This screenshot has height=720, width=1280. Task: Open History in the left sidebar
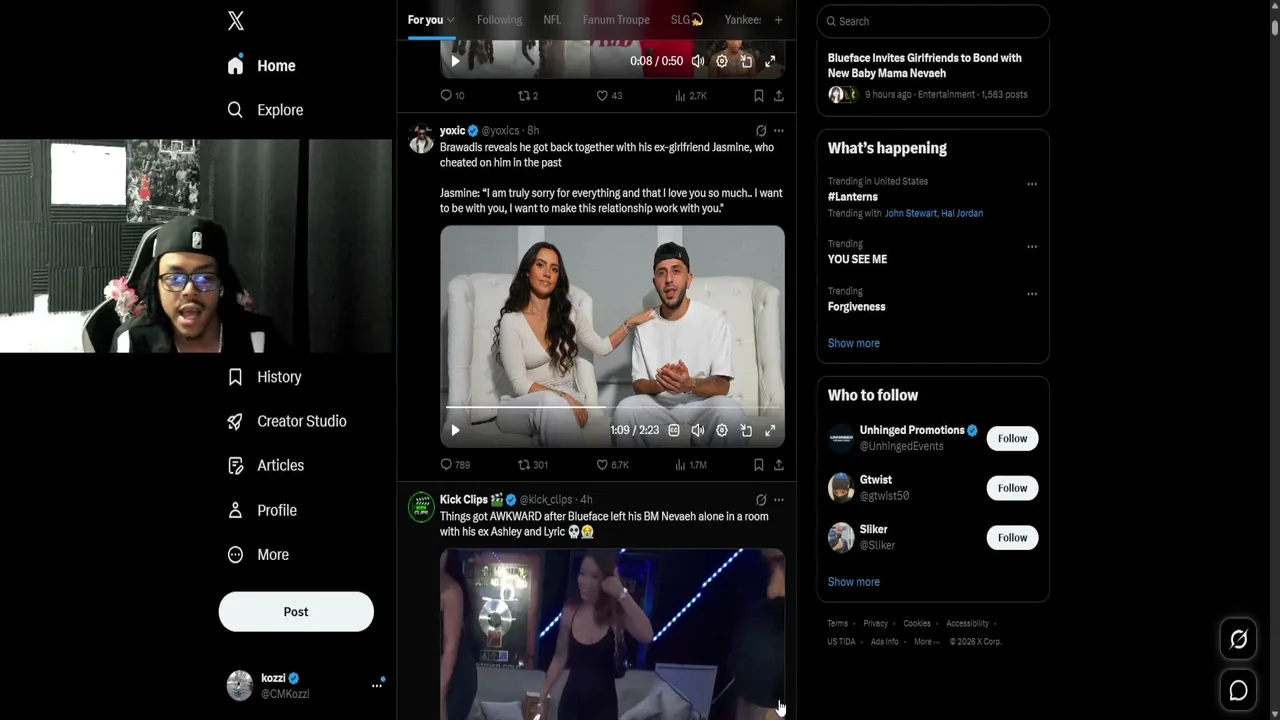tap(264, 377)
